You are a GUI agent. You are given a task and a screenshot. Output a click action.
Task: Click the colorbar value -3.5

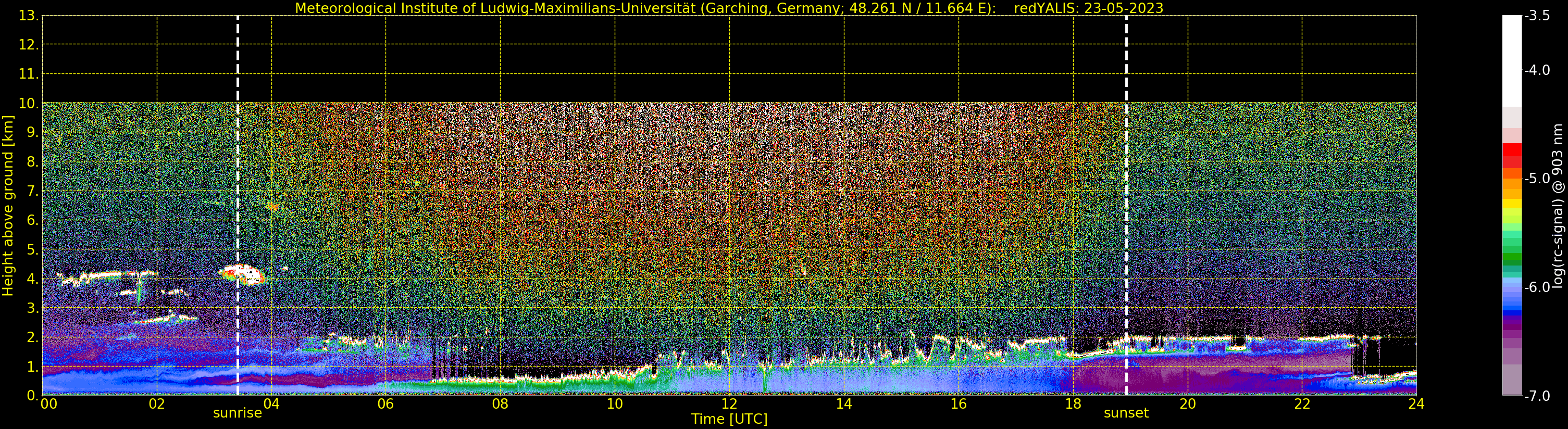click(x=1537, y=16)
